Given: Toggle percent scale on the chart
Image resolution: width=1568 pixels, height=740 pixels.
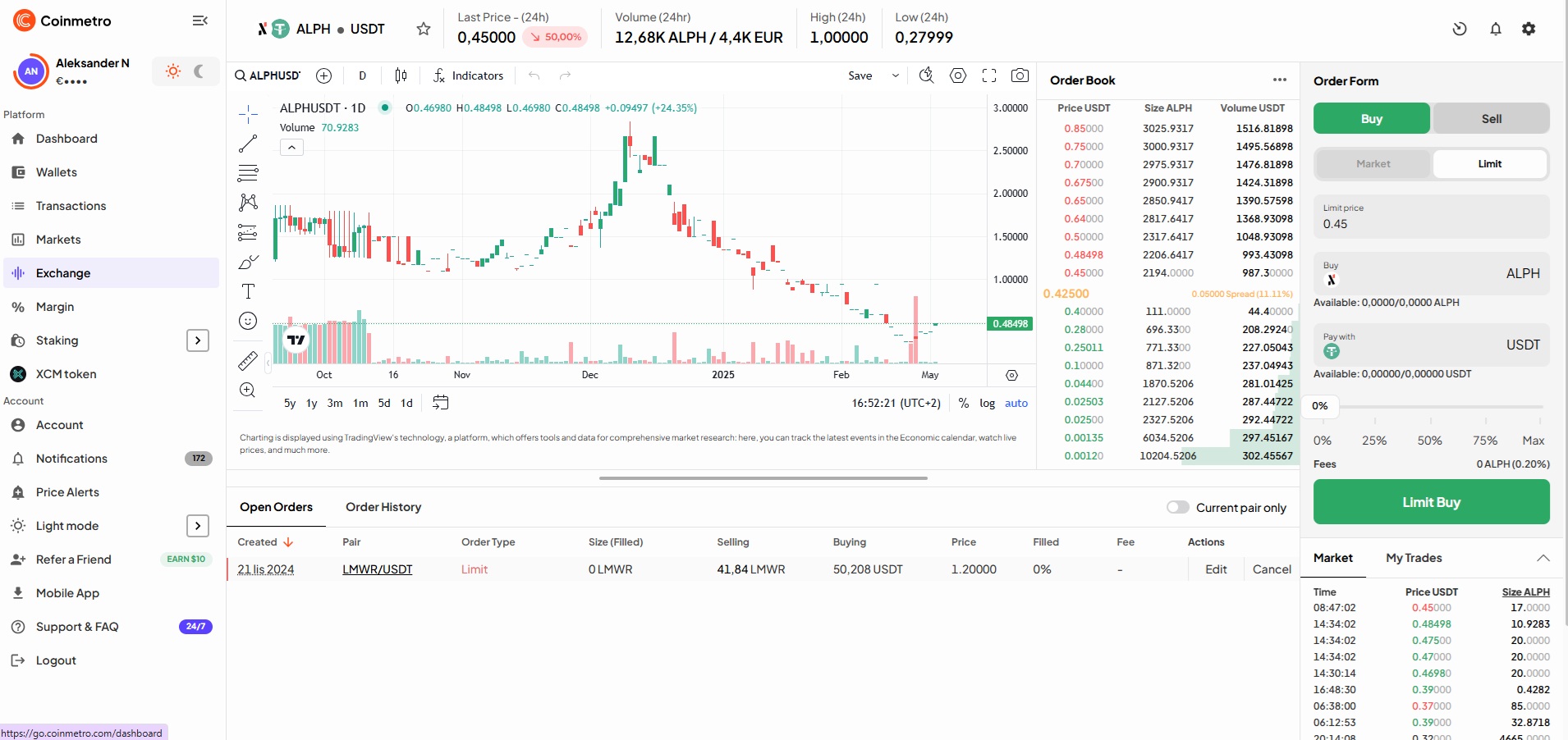Looking at the screenshot, I should click(x=964, y=404).
